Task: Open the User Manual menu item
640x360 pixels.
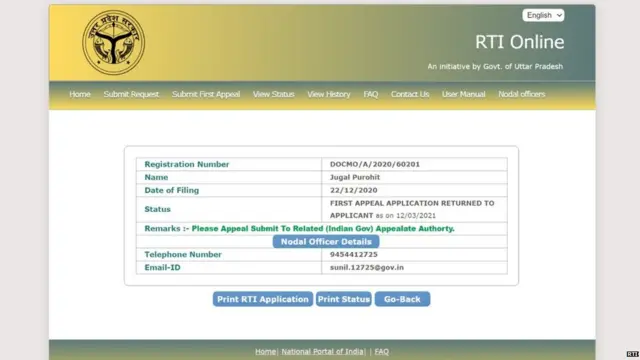Action: pyautogui.click(x=463, y=94)
